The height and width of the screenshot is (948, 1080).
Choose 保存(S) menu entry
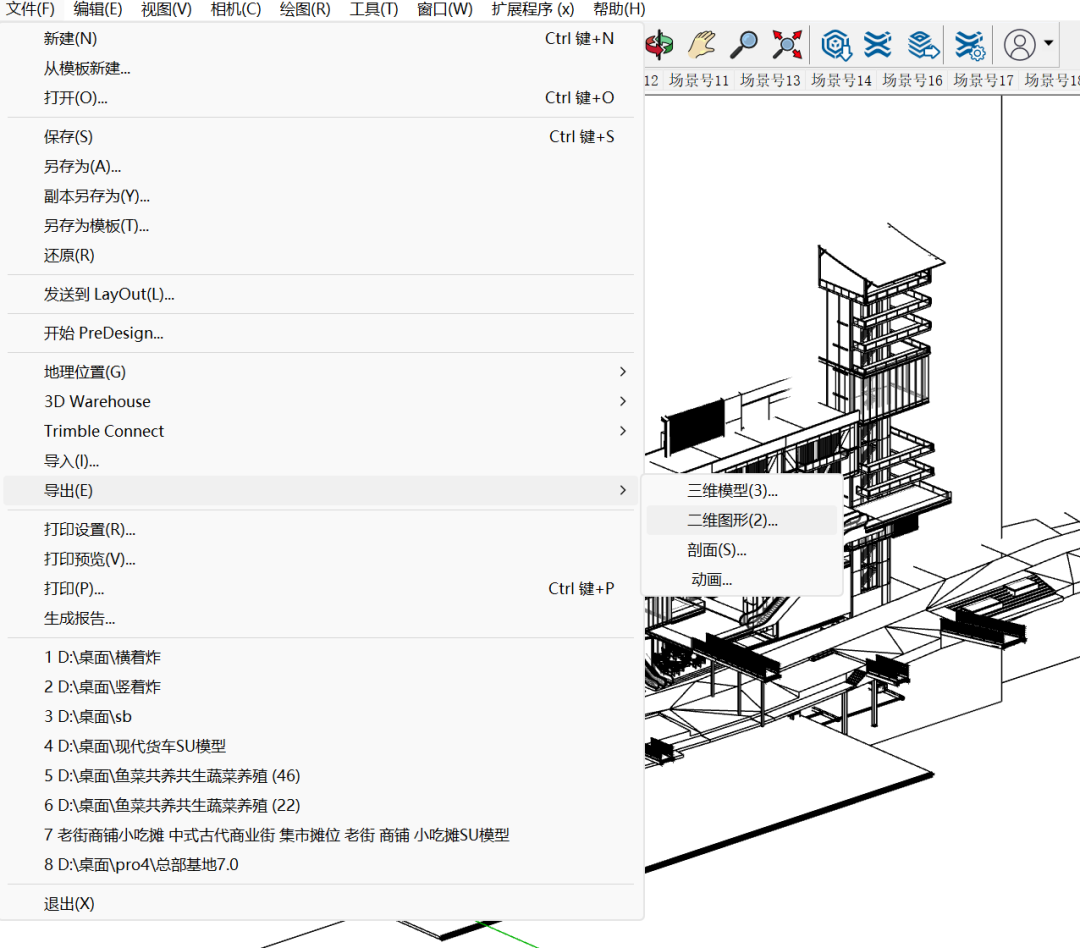(x=320, y=137)
